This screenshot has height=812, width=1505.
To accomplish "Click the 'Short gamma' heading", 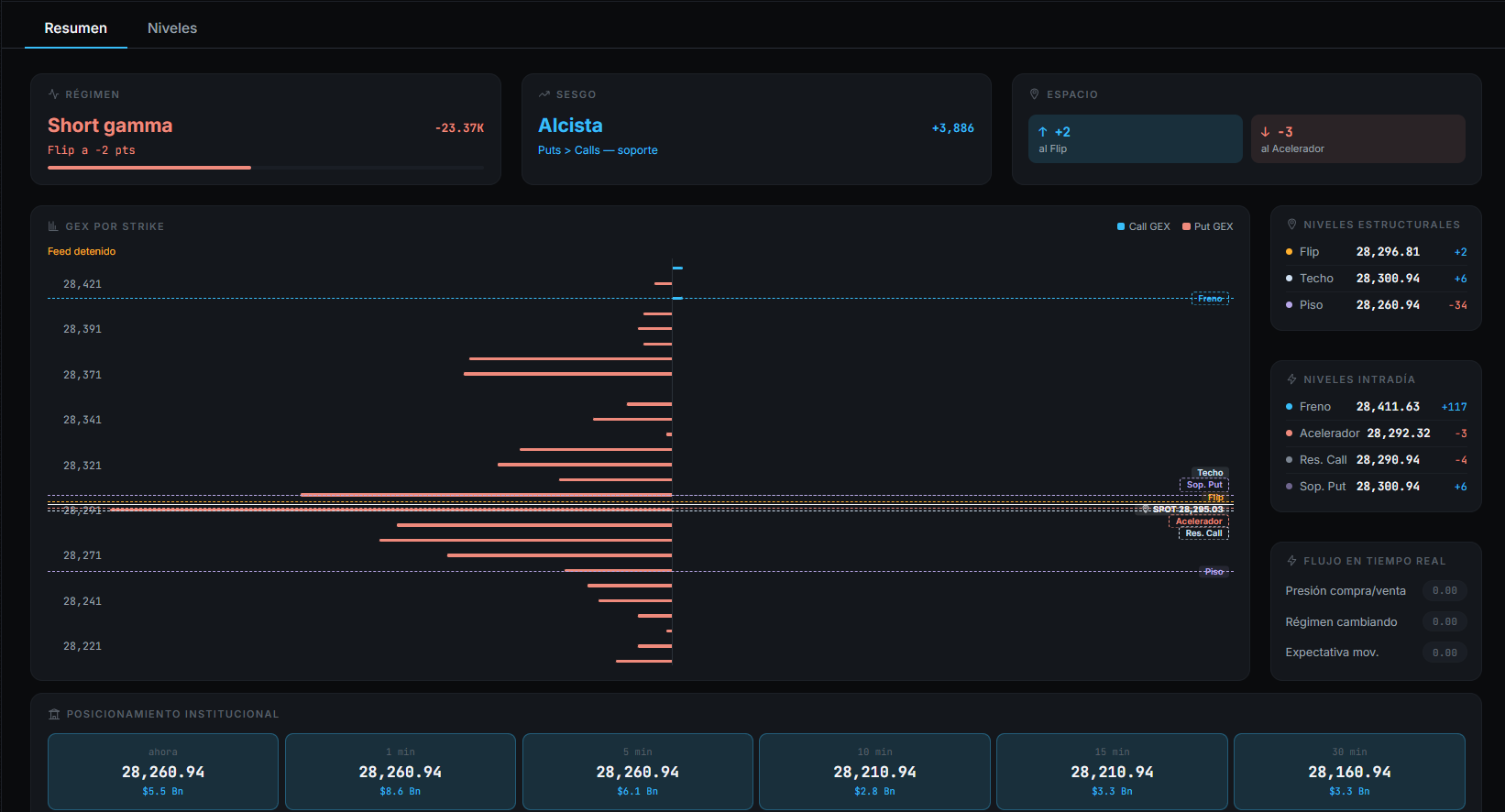I will 110,126.
